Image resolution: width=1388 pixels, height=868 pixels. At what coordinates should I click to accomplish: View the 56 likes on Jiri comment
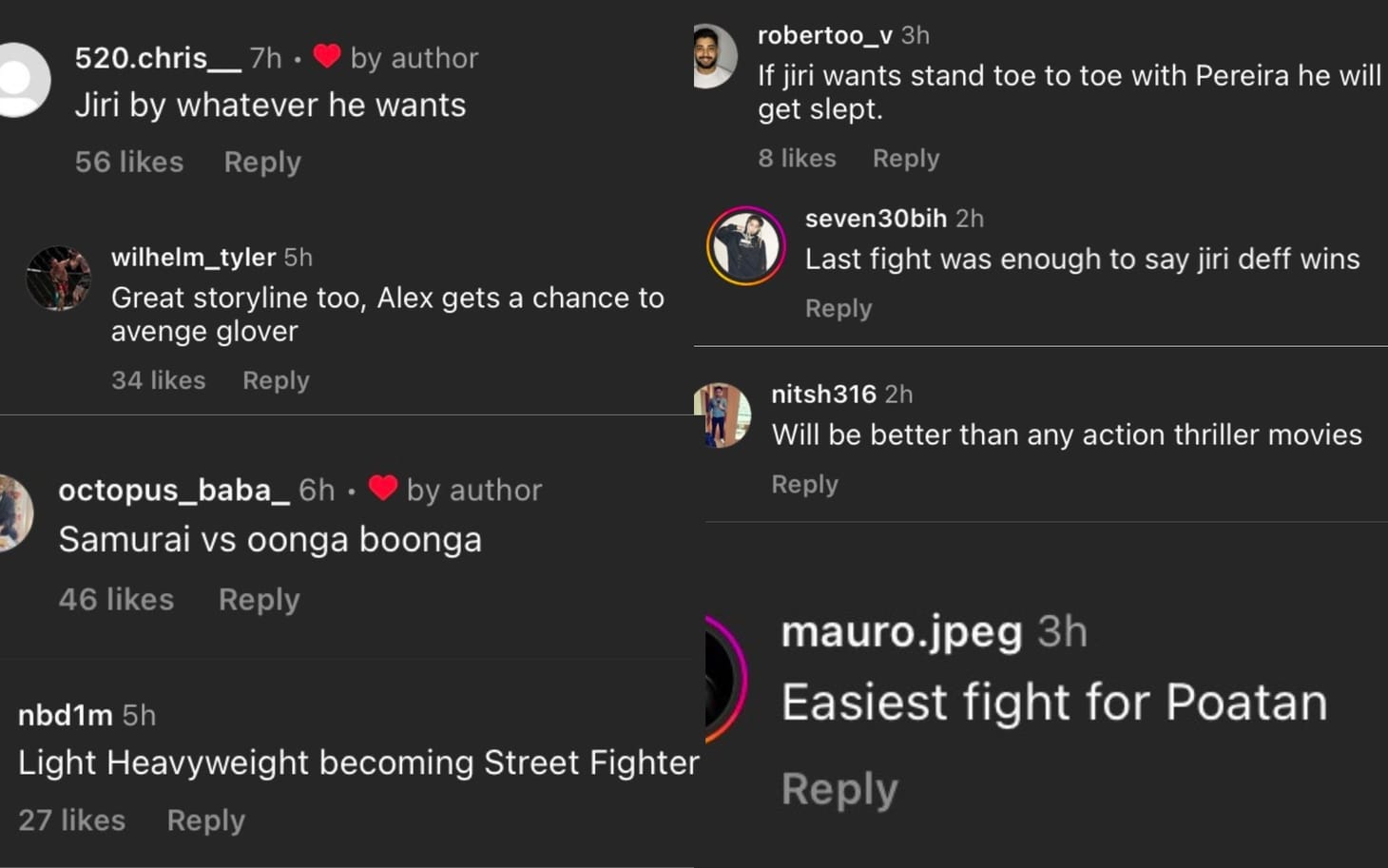(x=128, y=162)
